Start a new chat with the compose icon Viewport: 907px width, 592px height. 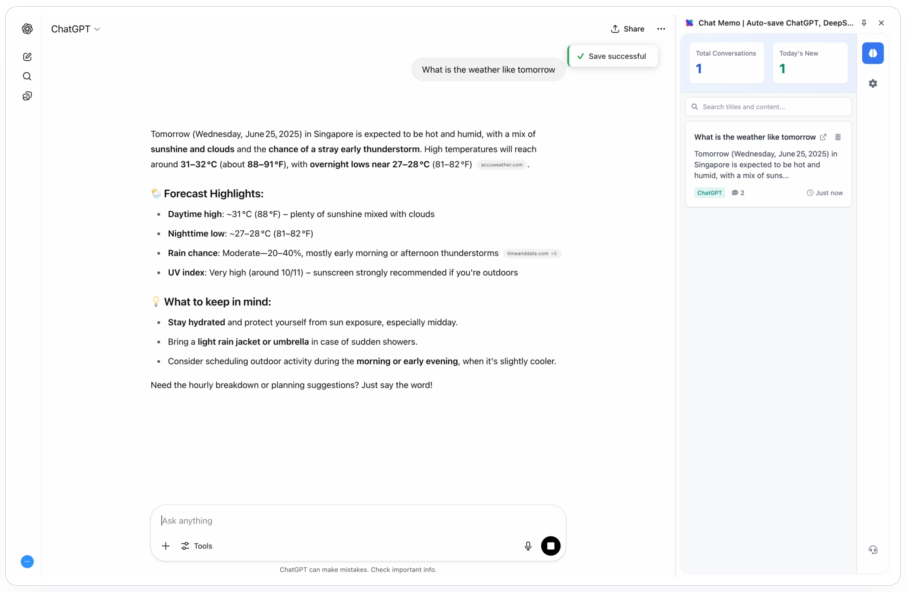click(27, 57)
